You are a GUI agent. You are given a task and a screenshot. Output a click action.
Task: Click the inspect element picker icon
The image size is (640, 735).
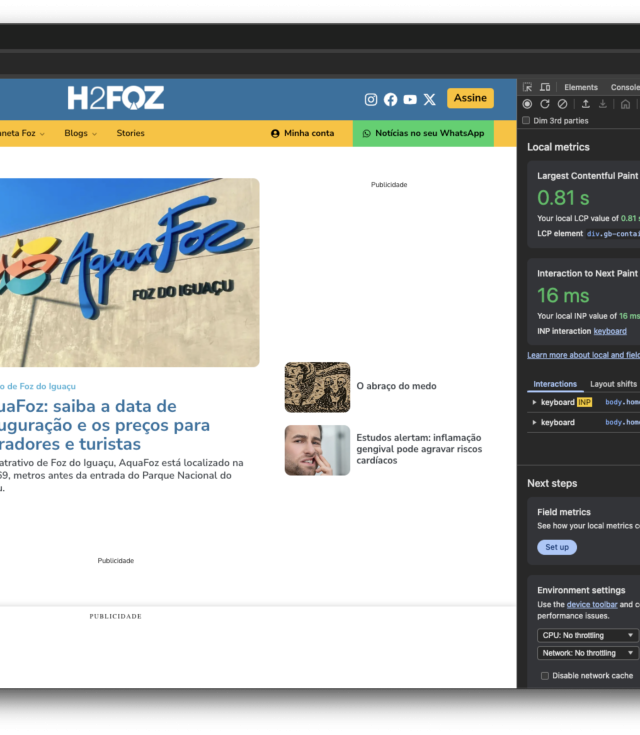[x=528, y=88]
